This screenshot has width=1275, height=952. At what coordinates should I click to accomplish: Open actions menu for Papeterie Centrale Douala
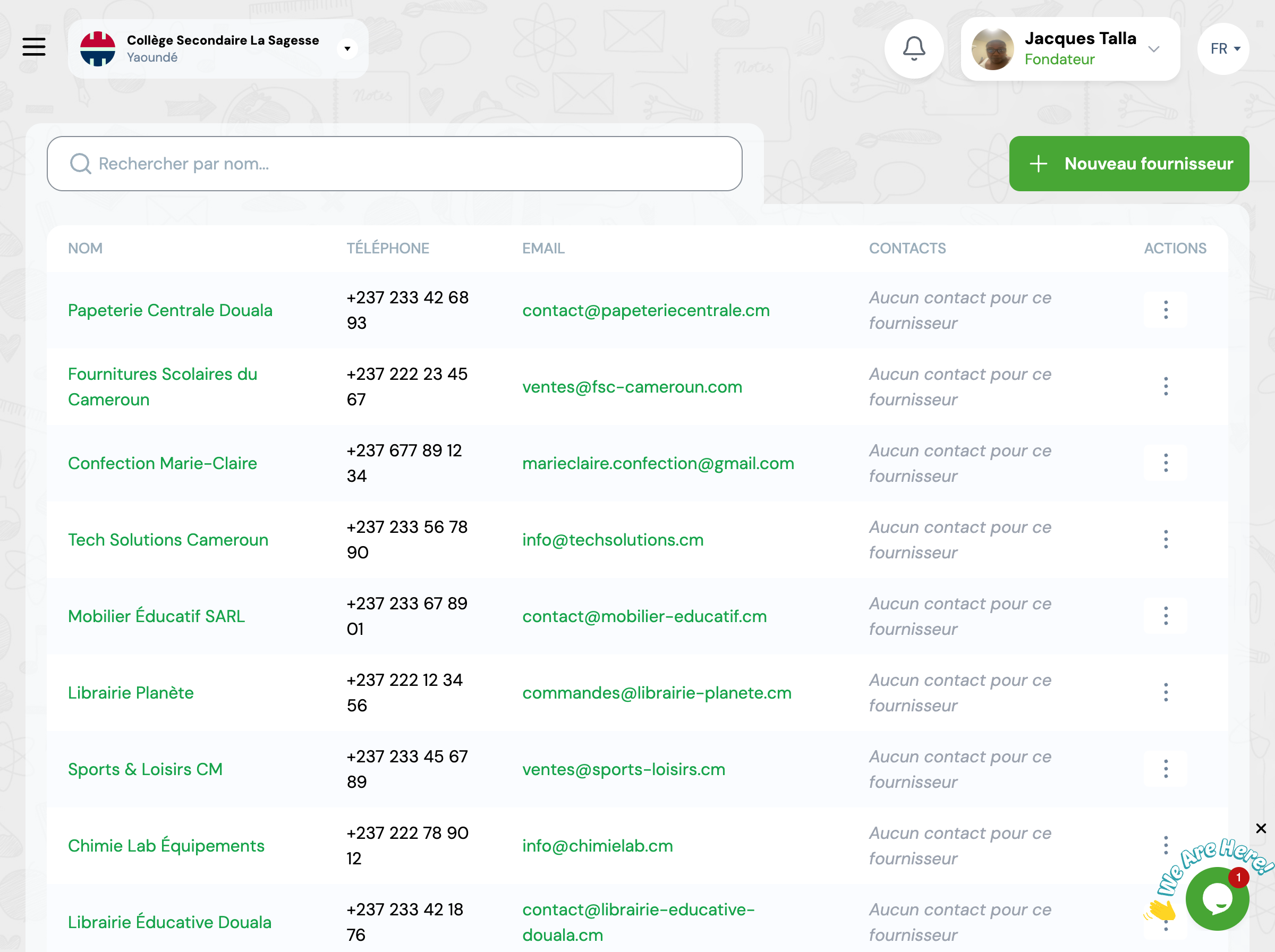point(1165,310)
